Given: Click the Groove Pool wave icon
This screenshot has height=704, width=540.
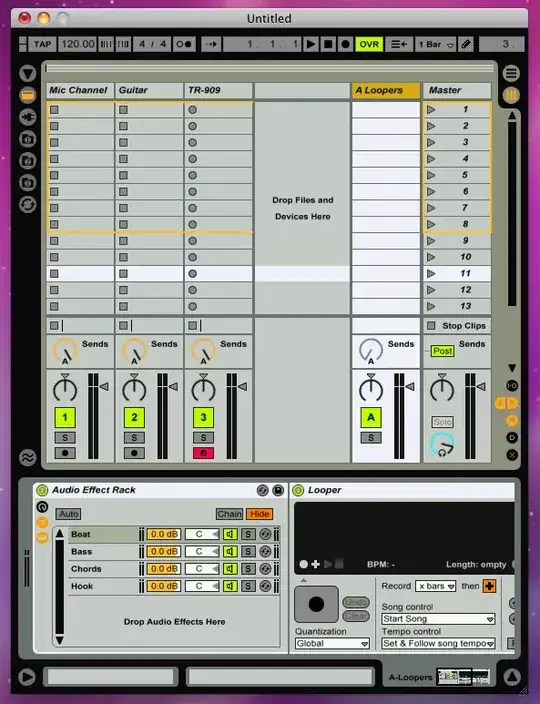Looking at the screenshot, I should [x=28, y=457].
